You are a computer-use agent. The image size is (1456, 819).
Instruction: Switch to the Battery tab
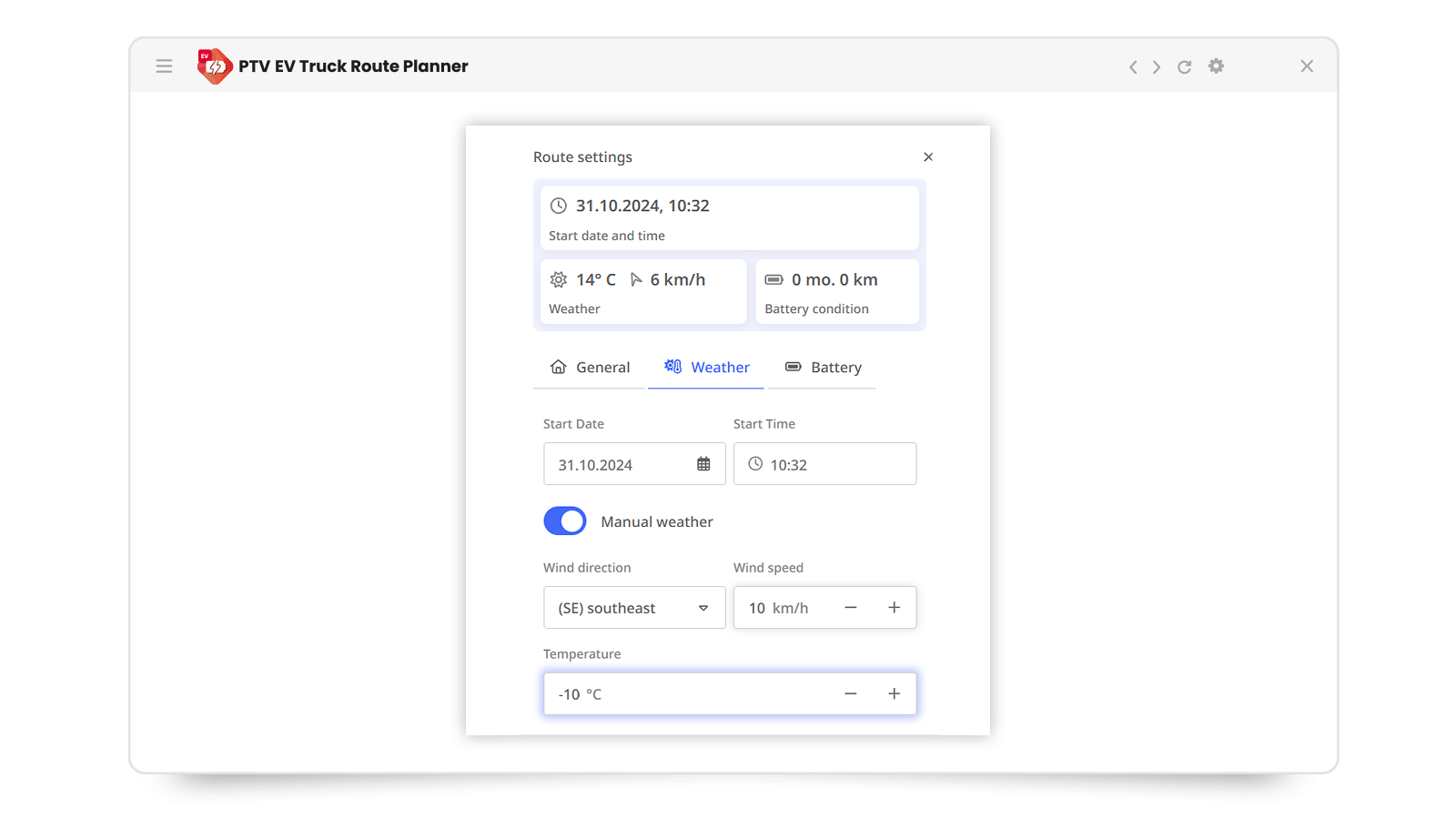(823, 368)
